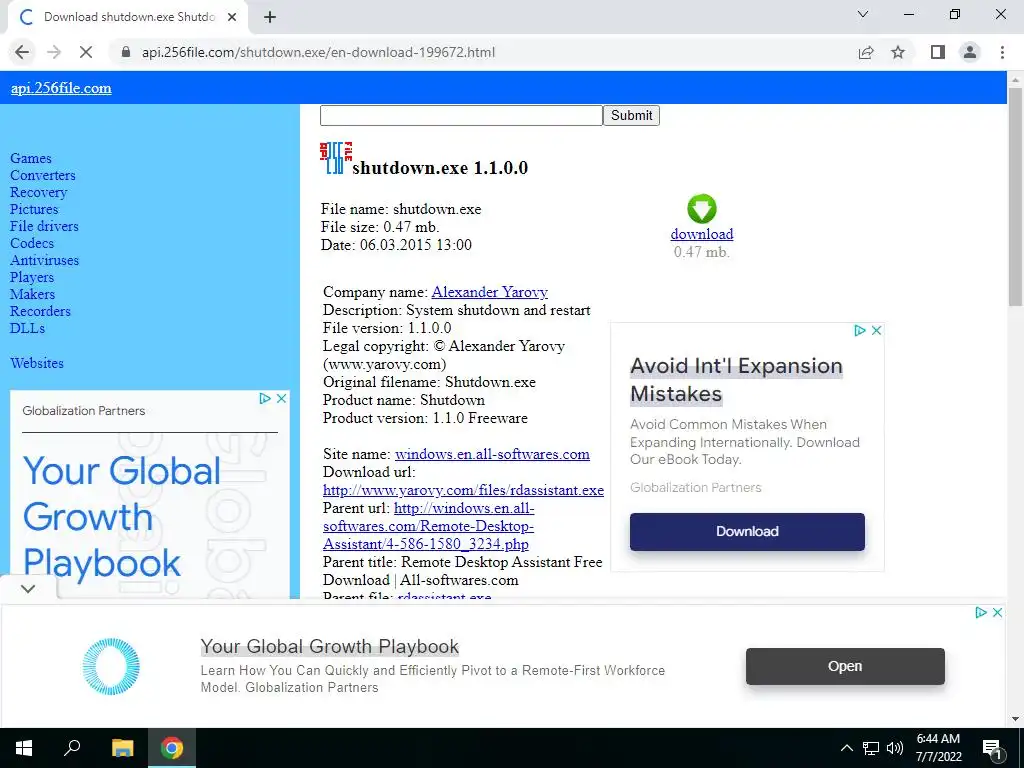The image size is (1024, 768).
Task: Open the File drivers category
Action: (44, 226)
